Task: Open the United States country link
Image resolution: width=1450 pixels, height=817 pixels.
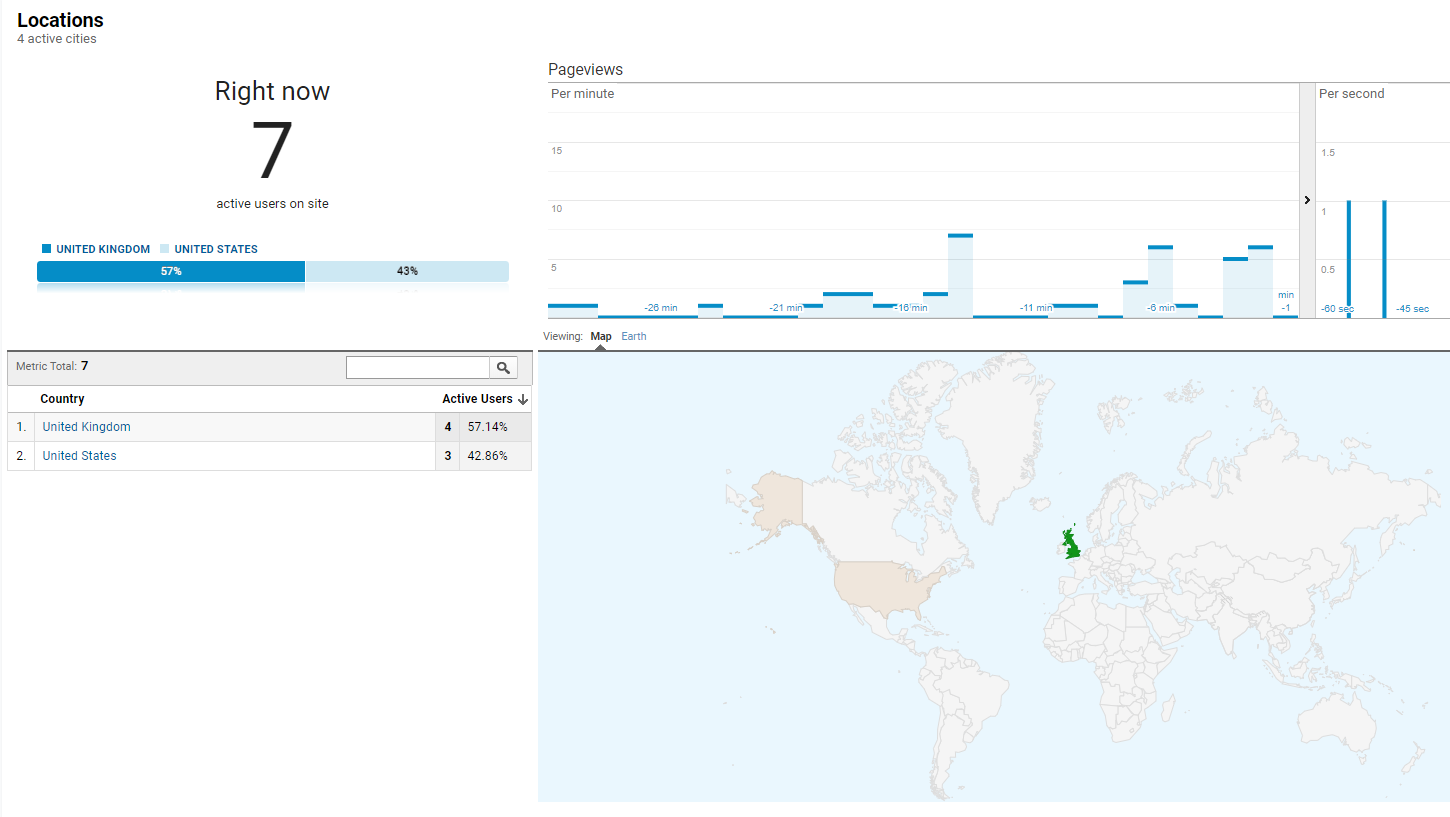Action: coord(79,456)
